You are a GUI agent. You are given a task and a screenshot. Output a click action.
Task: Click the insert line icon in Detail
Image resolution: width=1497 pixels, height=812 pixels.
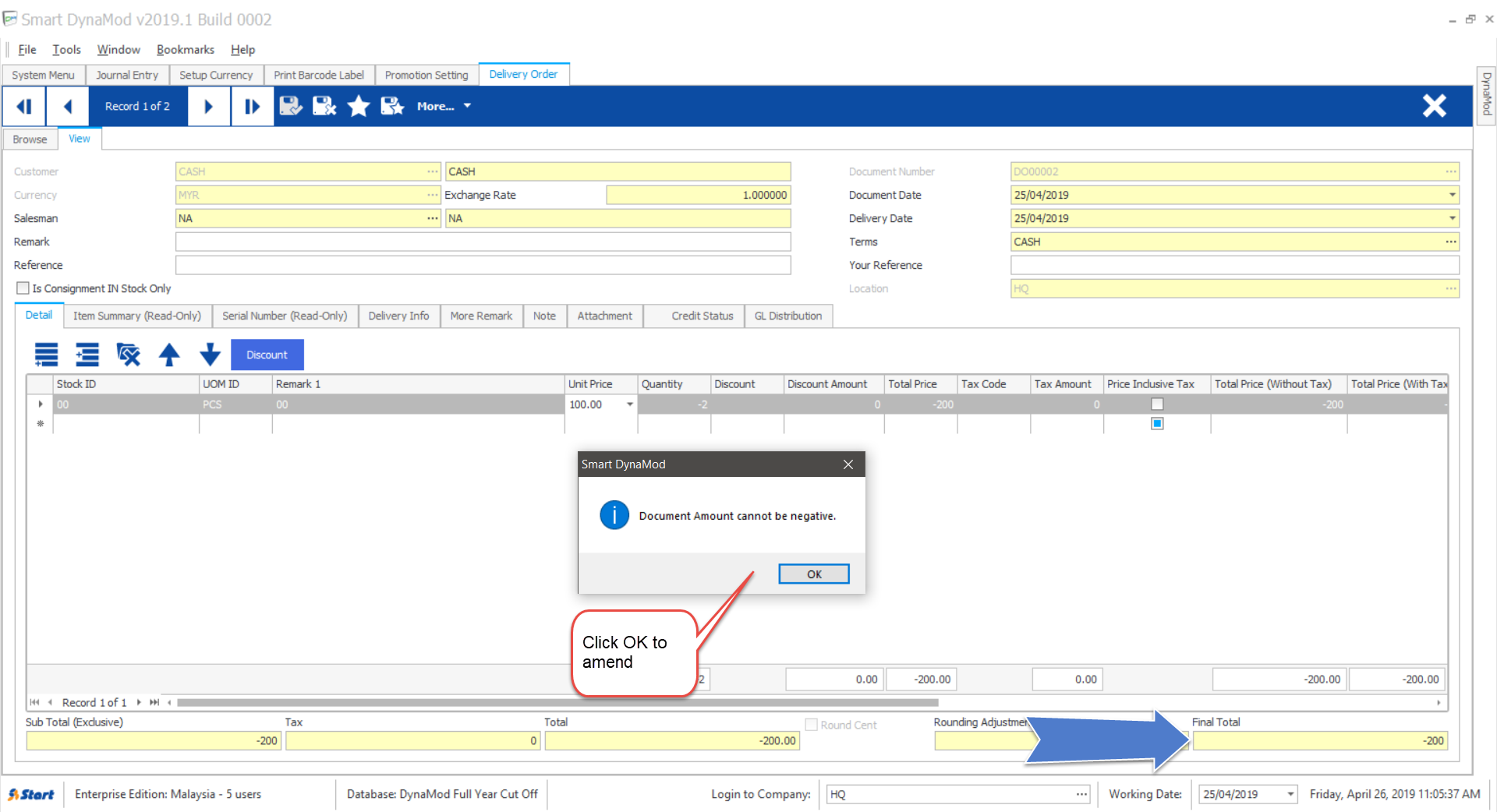(x=87, y=355)
